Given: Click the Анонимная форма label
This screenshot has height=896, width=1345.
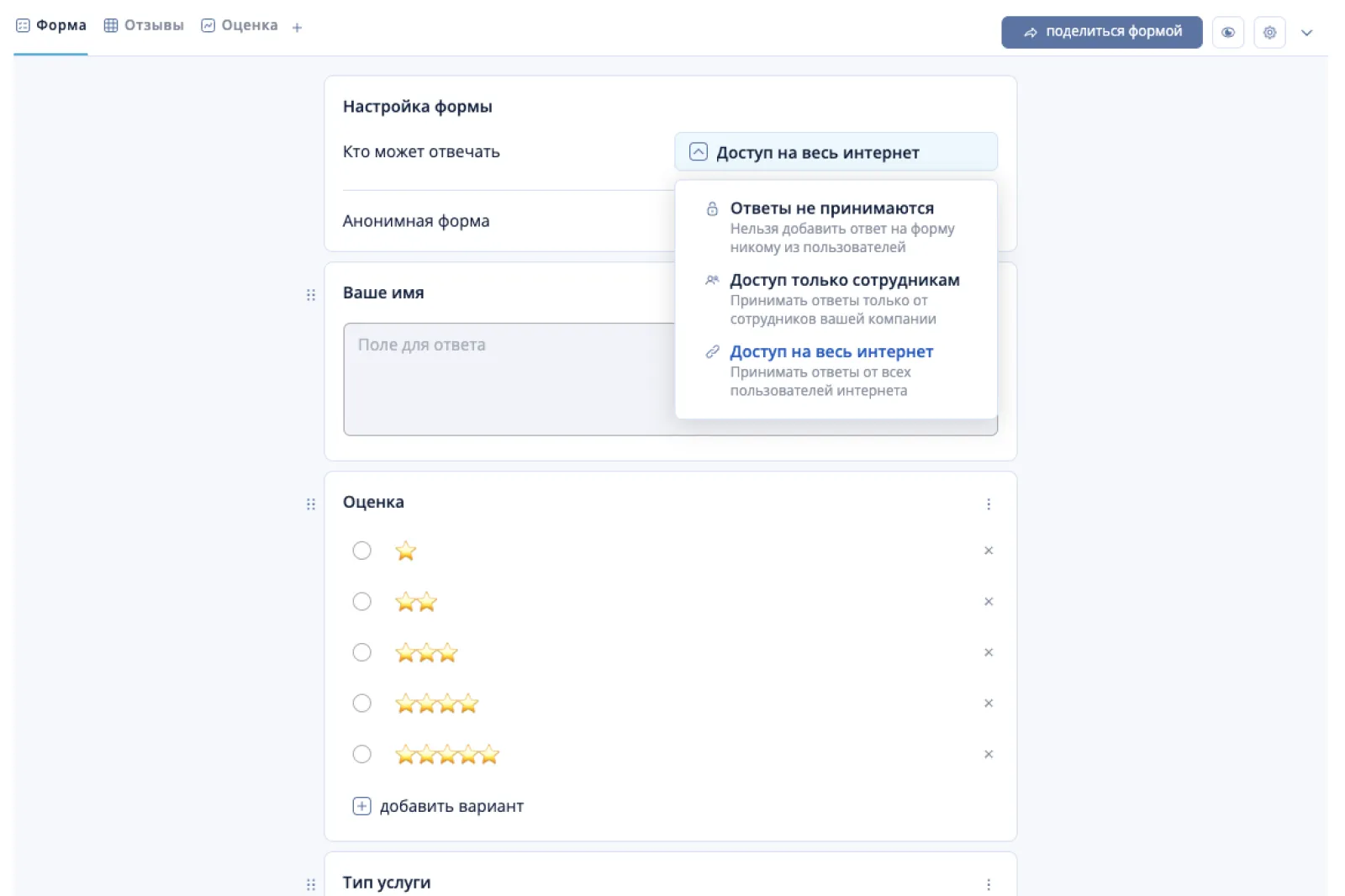Looking at the screenshot, I should [416, 221].
